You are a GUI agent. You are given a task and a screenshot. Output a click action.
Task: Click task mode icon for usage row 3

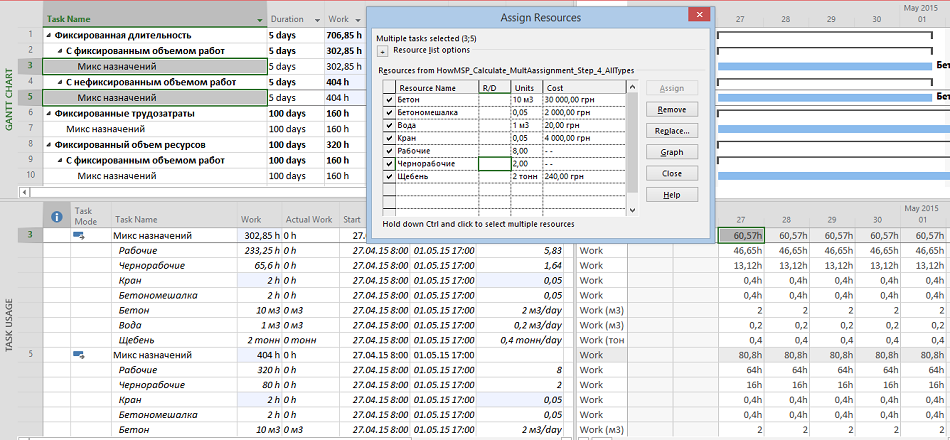[x=79, y=235]
